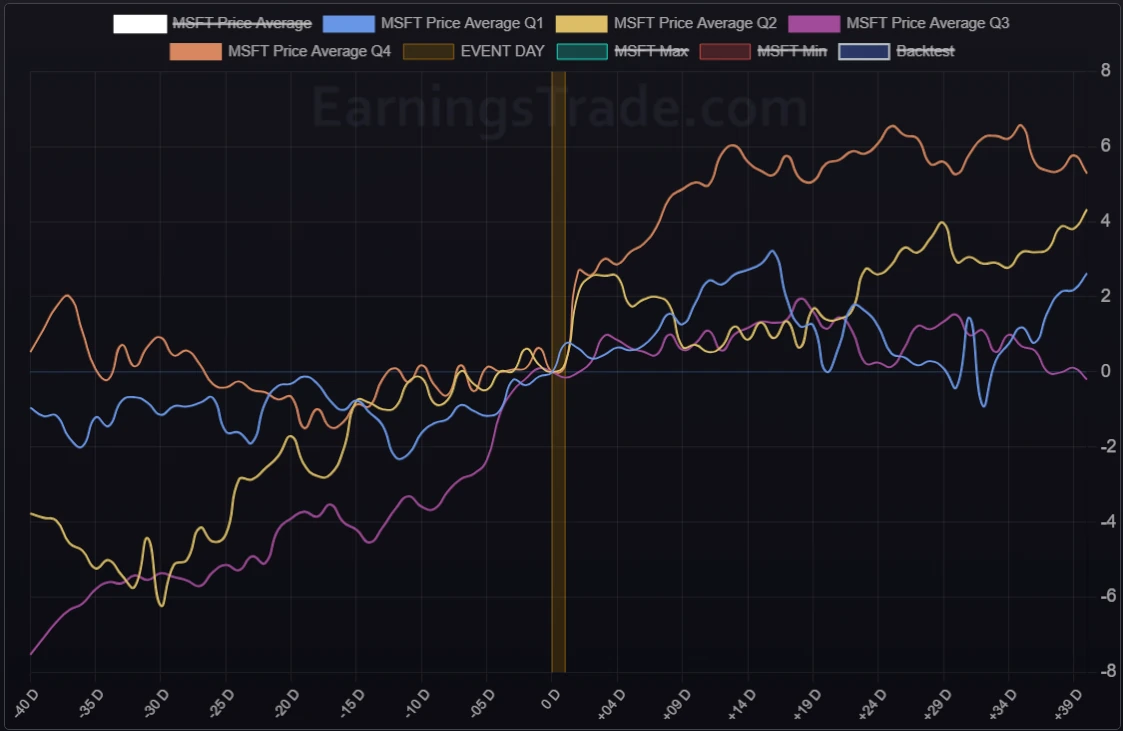The image size is (1123, 731).
Task: Toggle the 'EVENT DAY' legend text
Action: [502, 50]
